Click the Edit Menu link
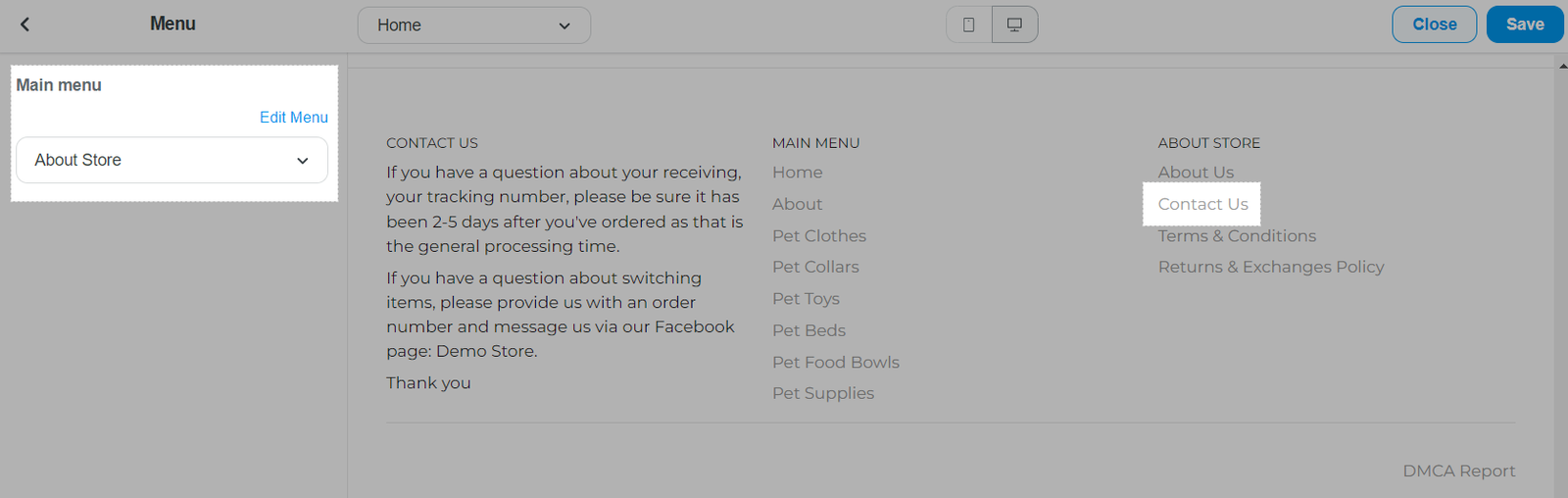The image size is (1568, 498). [294, 117]
